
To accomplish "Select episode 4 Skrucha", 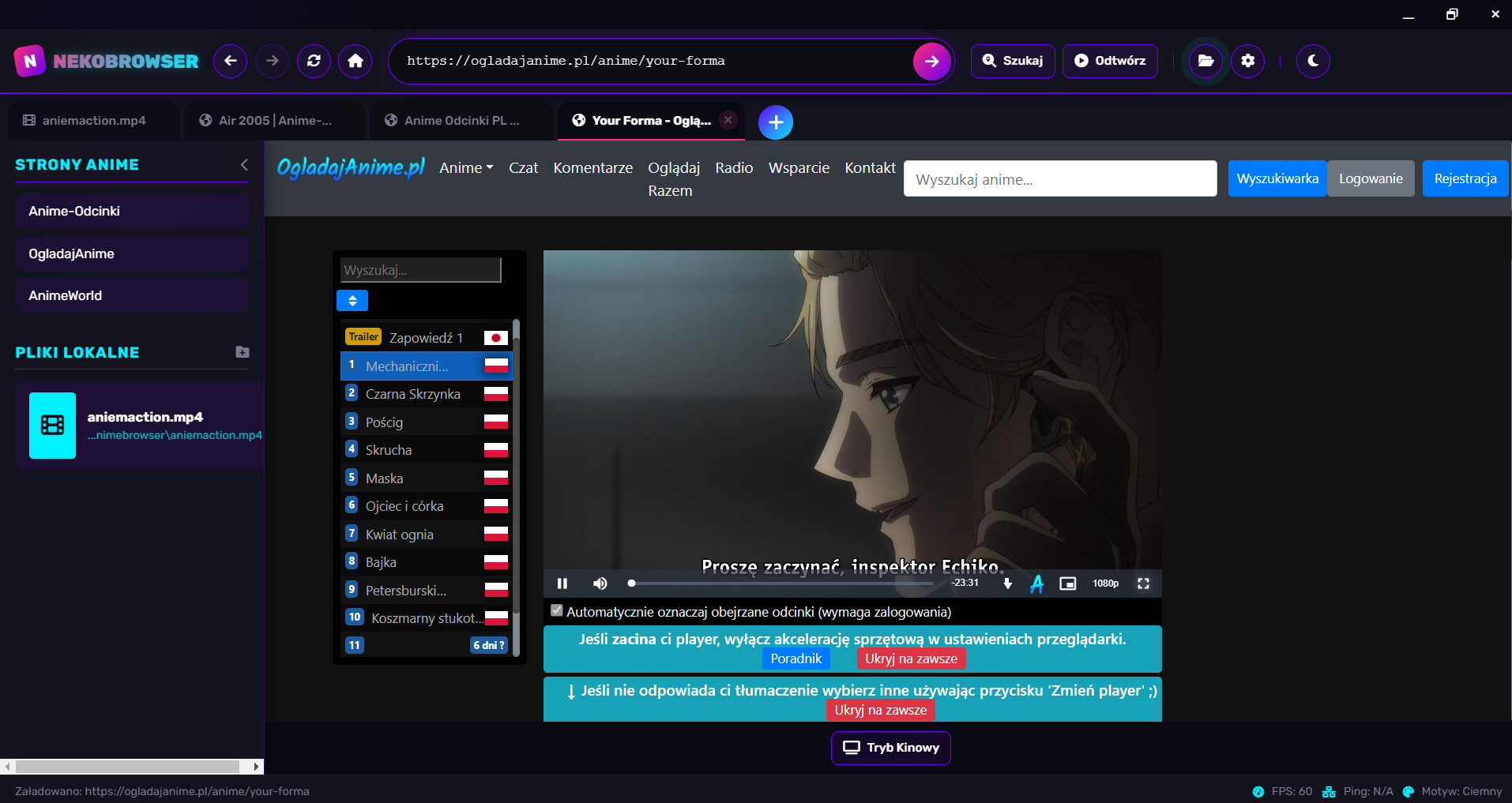I will [x=427, y=450].
